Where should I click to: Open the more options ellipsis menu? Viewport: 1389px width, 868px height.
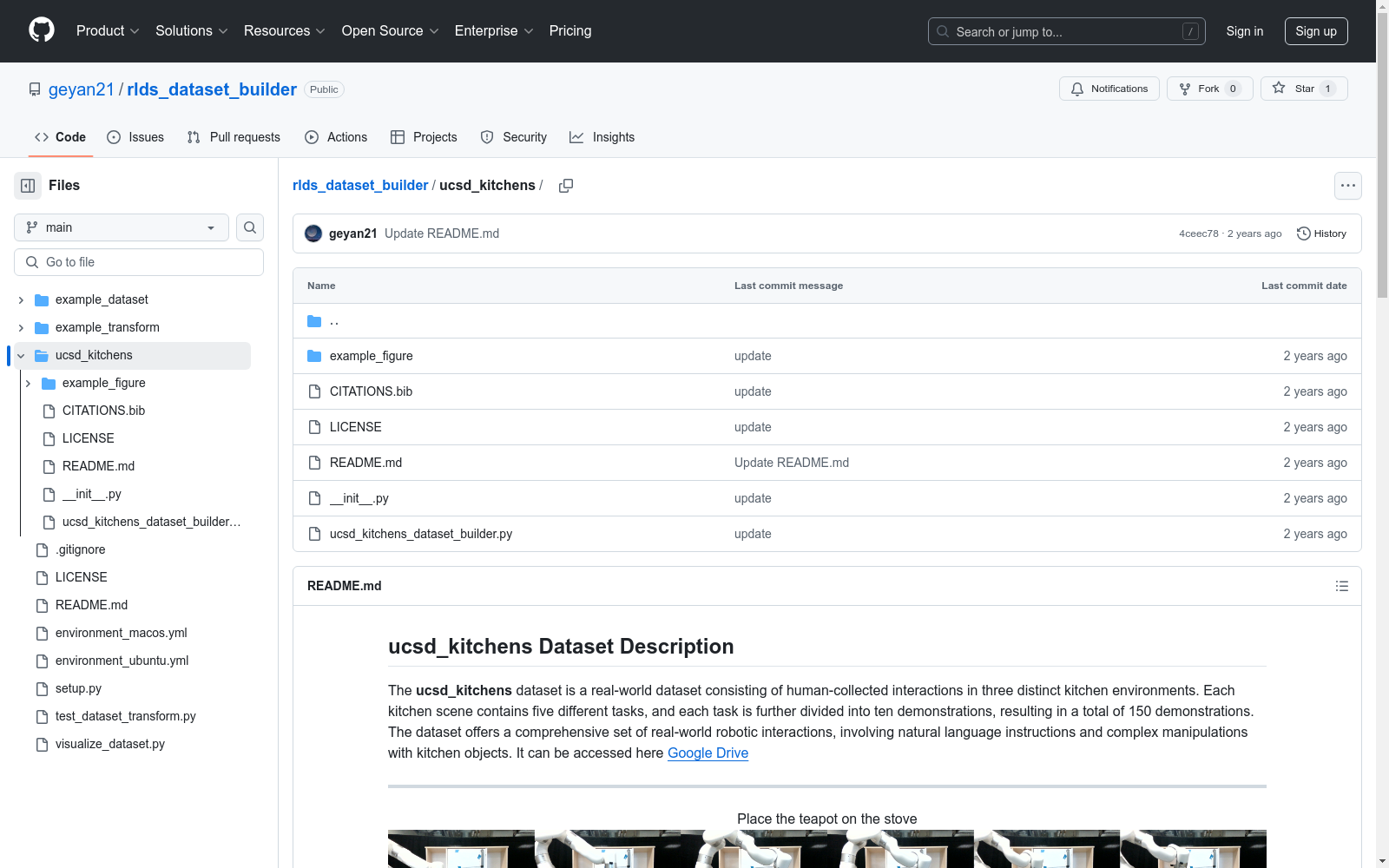click(x=1348, y=186)
